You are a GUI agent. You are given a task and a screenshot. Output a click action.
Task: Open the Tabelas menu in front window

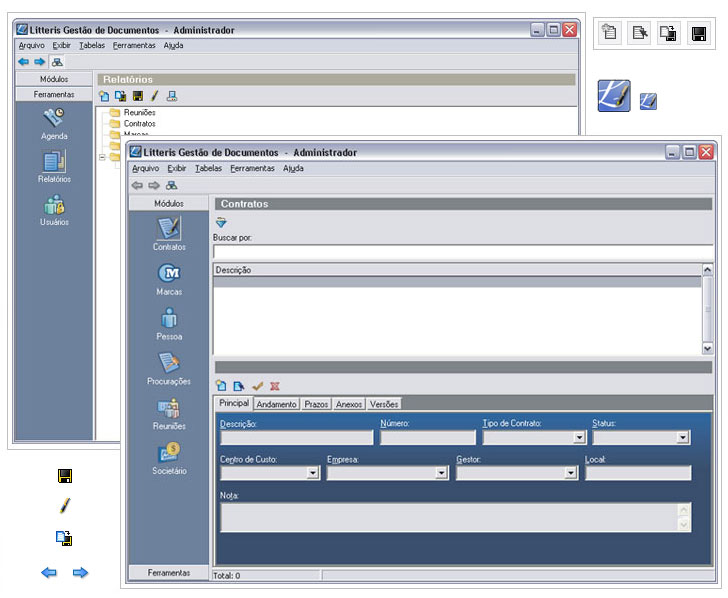click(x=208, y=168)
